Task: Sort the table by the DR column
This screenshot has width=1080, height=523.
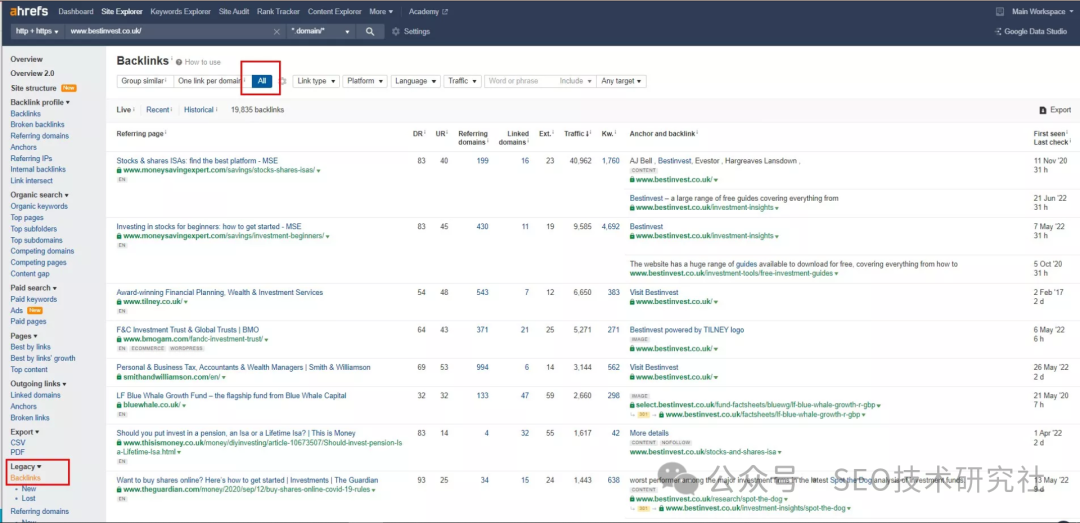Action: 417,133
